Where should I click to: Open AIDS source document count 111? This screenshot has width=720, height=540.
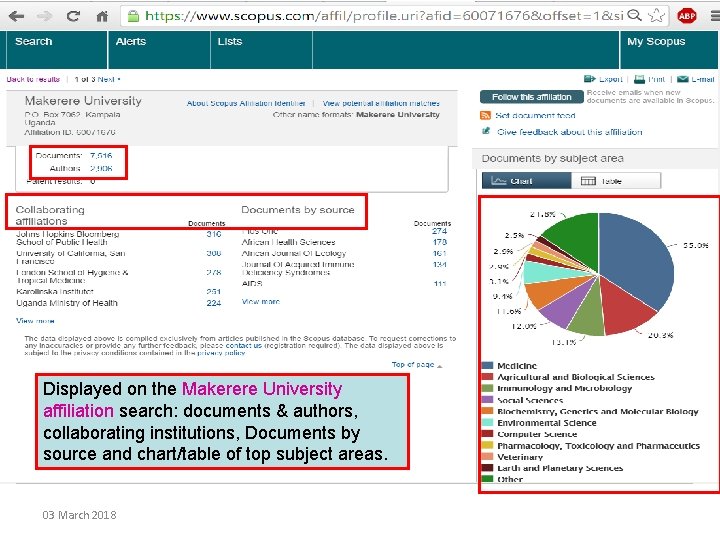[x=439, y=284]
